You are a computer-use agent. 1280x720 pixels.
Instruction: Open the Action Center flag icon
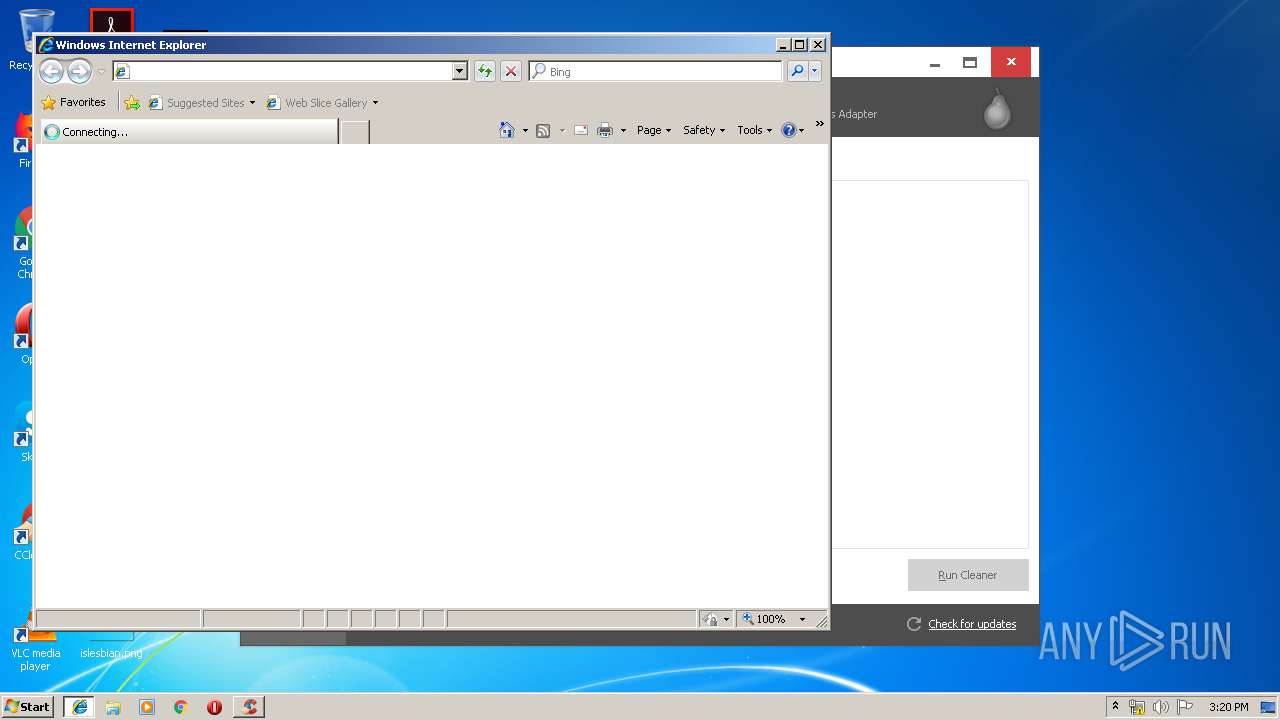1185,707
